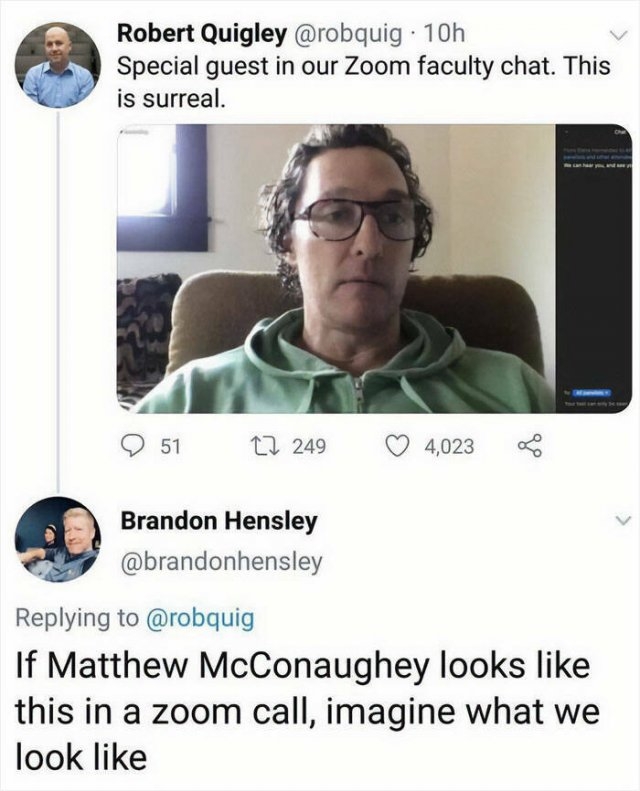Enlarge the Zoom call screenshot image
640x791 pixels.
[x=337, y=268]
